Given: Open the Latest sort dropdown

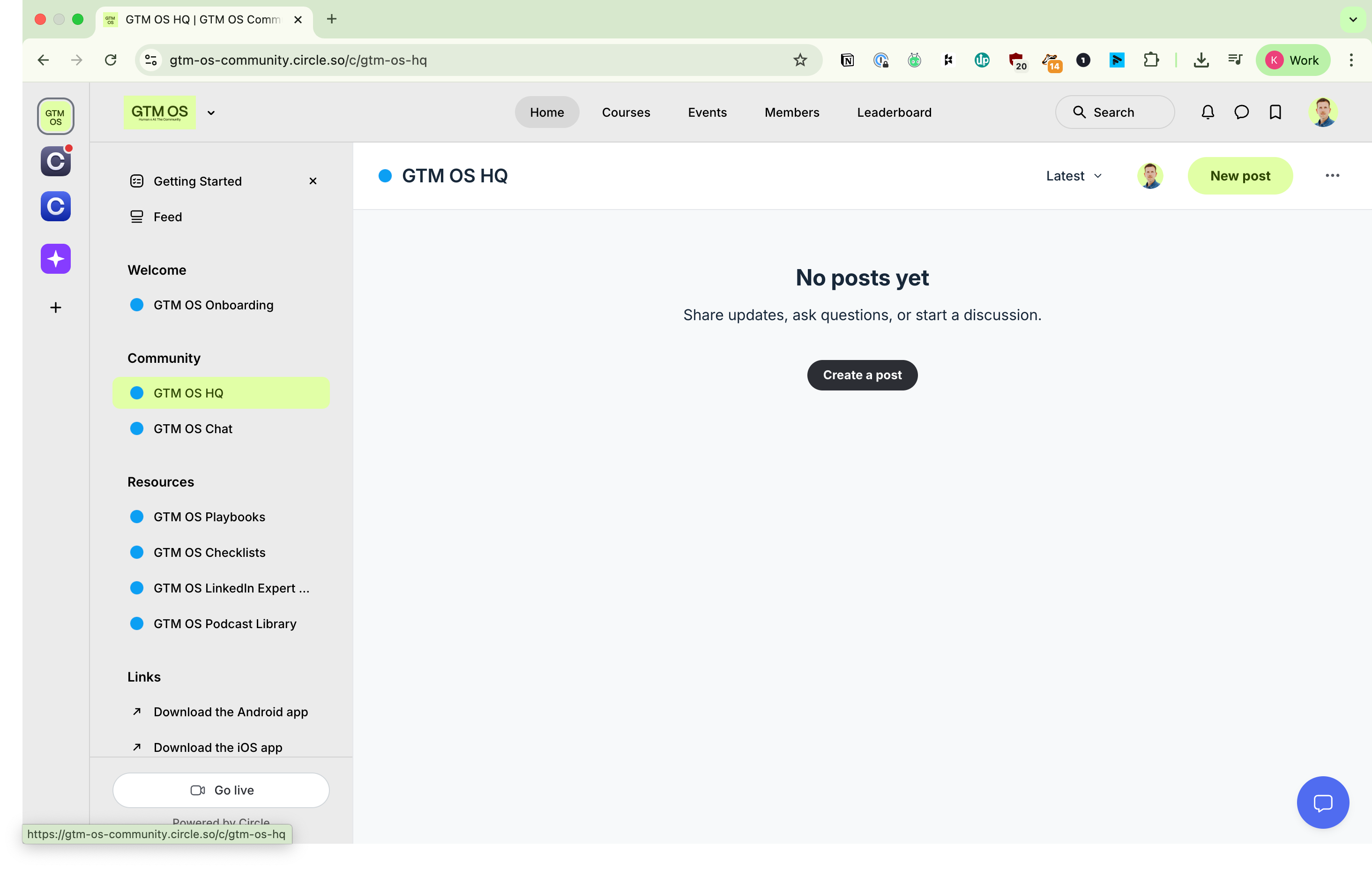Looking at the screenshot, I should [1074, 176].
